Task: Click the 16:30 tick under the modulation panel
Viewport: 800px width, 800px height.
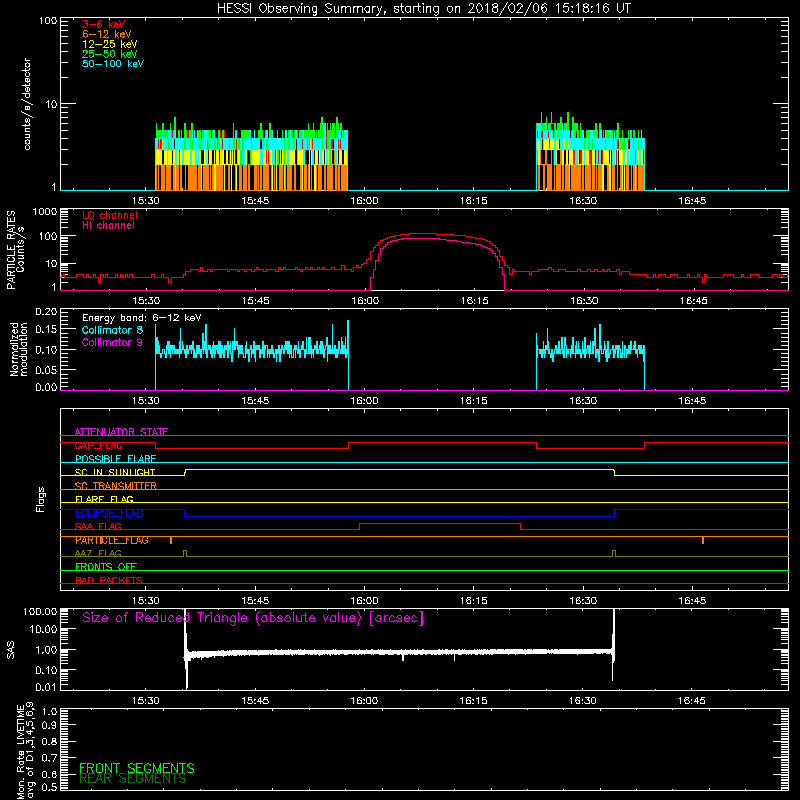Action: [583, 401]
